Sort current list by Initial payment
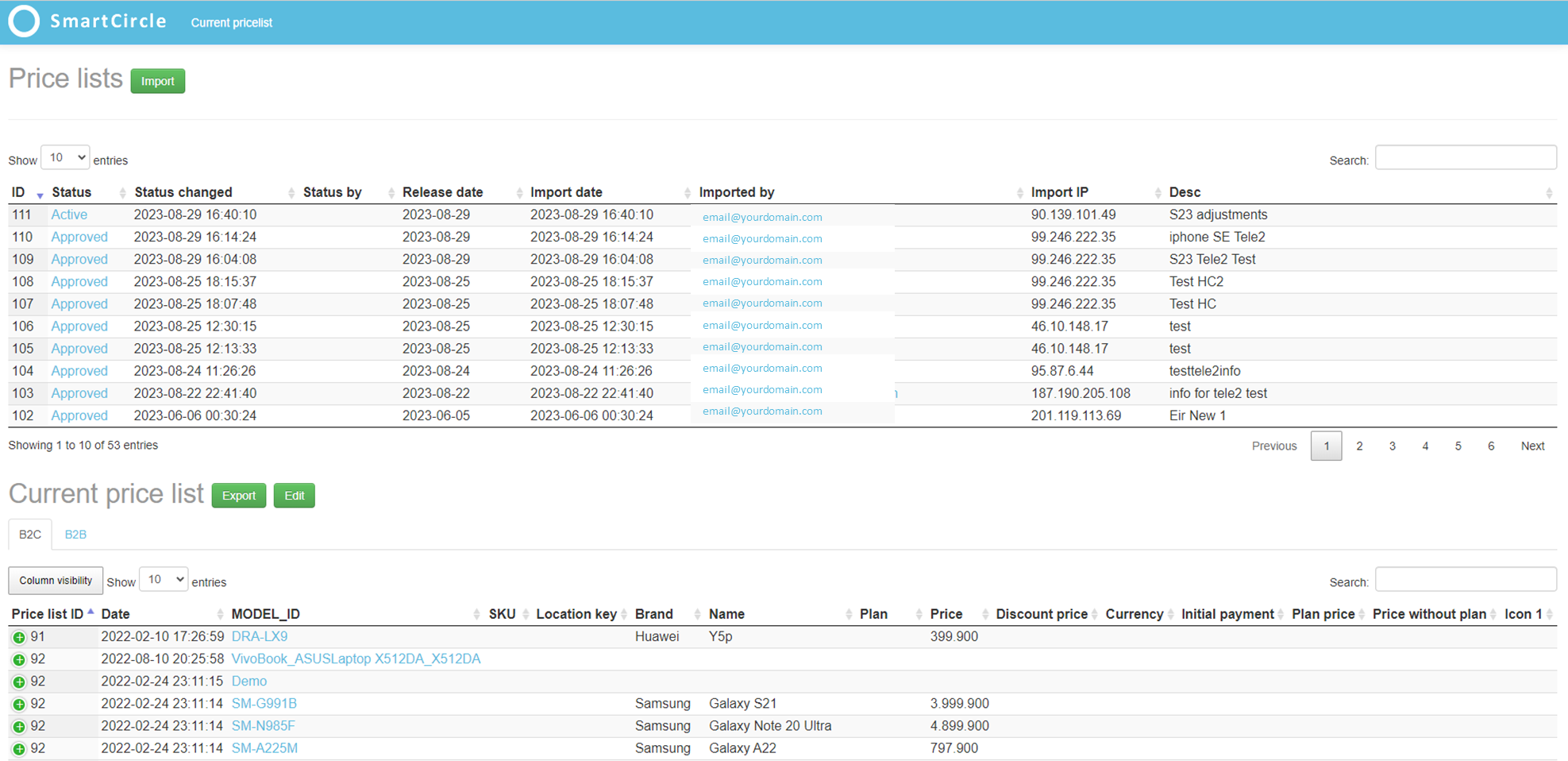The image size is (1568, 761). (1233, 614)
